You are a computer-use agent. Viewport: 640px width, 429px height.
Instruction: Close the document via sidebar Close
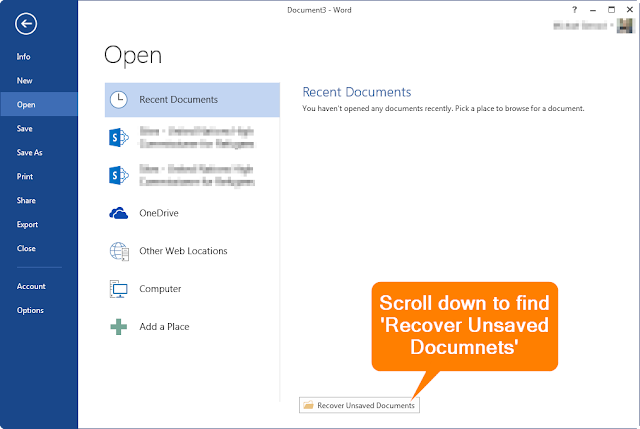[26, 248]
